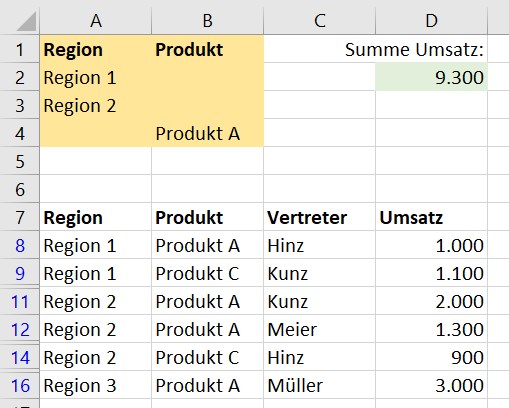Click the Umsatz value 3.000

431,385
